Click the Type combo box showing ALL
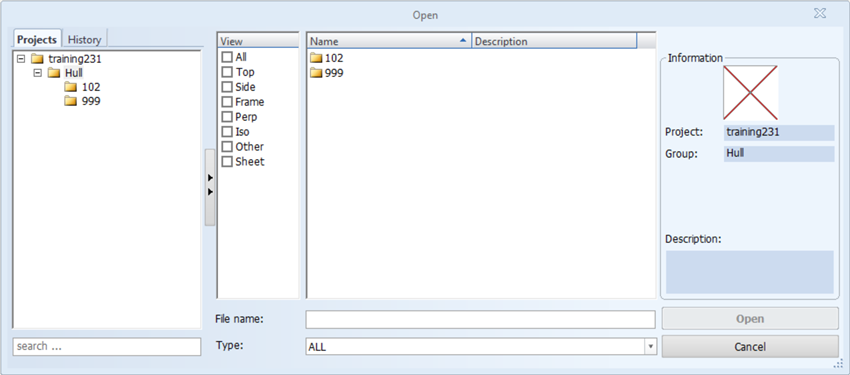Screen dimensions: 850x375 pyautogui.click(x=481, y=346)
